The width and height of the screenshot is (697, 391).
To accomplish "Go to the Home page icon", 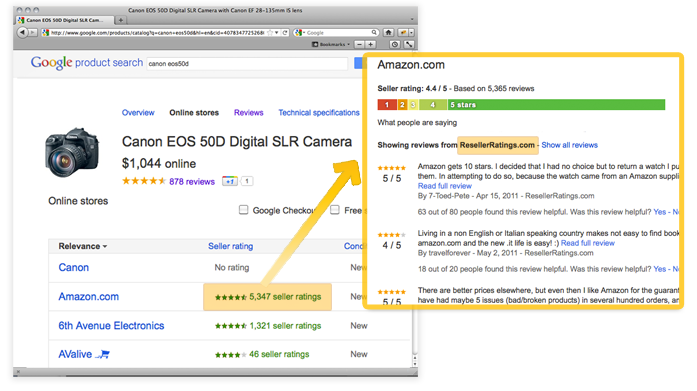I will pyautogui.click(x=389, y=32).
